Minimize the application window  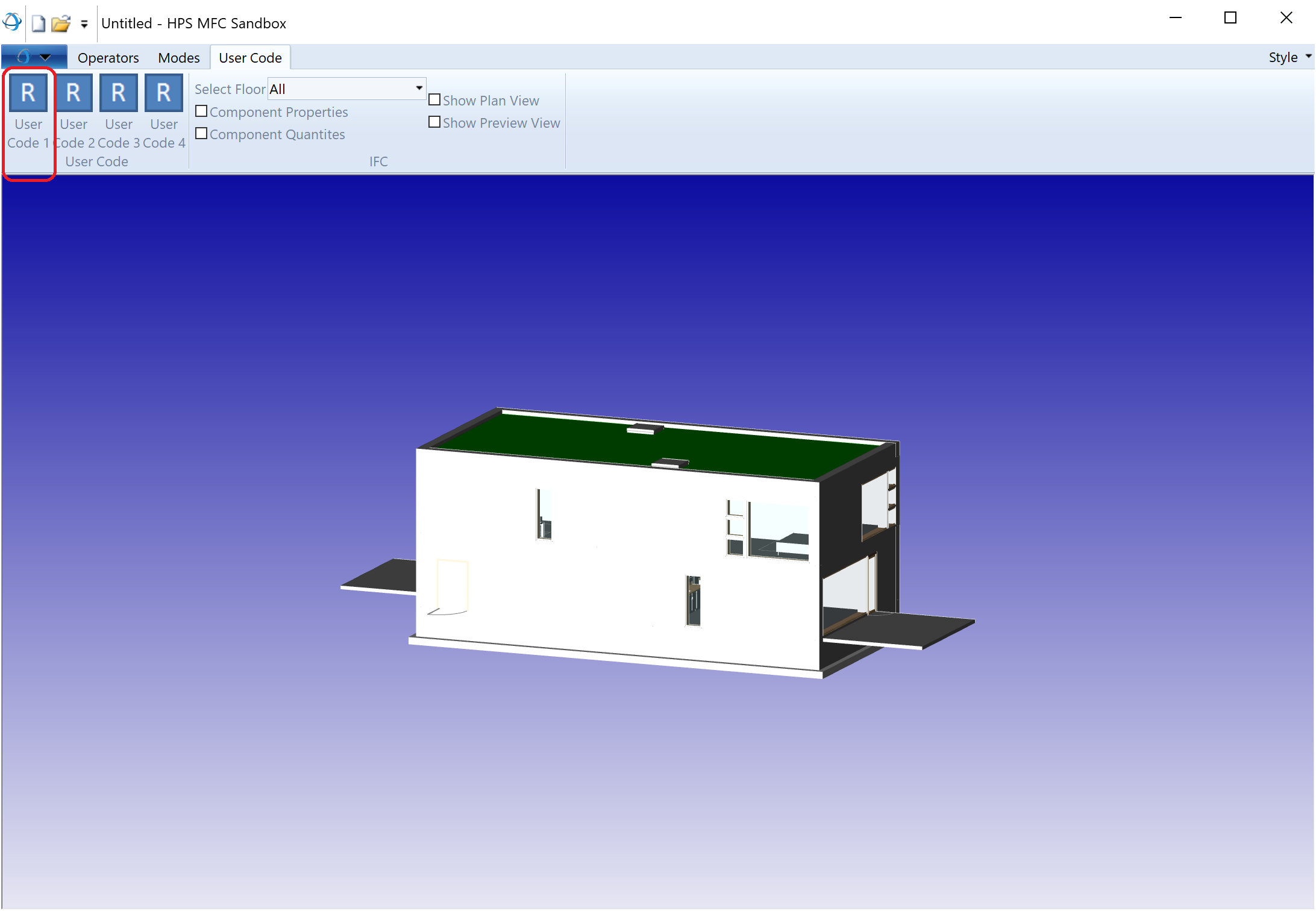pyautogui.click(x=1176, y=18)
